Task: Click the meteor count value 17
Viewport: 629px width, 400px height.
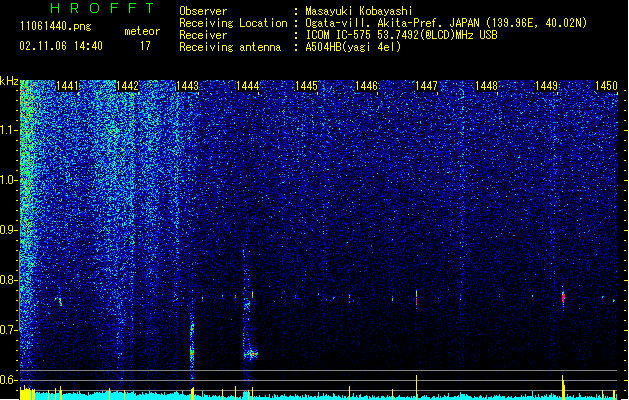Action: pyautogui.click(x=145, y=46)
